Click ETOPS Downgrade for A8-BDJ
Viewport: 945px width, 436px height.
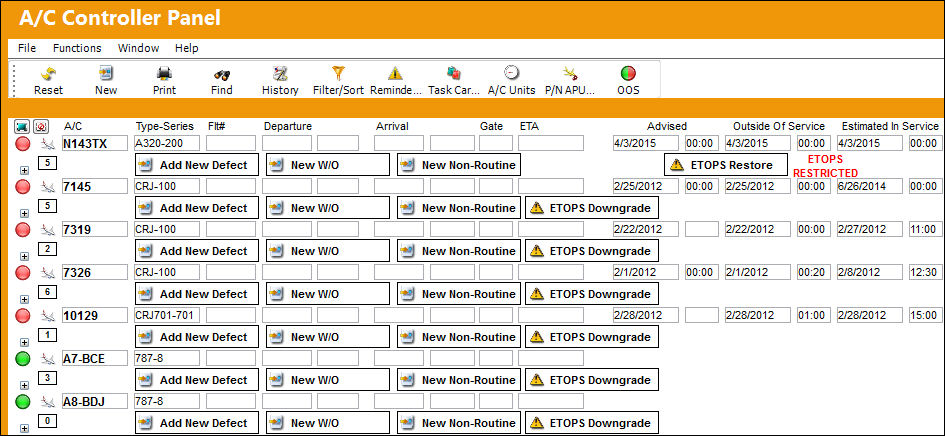pos(591,423)
